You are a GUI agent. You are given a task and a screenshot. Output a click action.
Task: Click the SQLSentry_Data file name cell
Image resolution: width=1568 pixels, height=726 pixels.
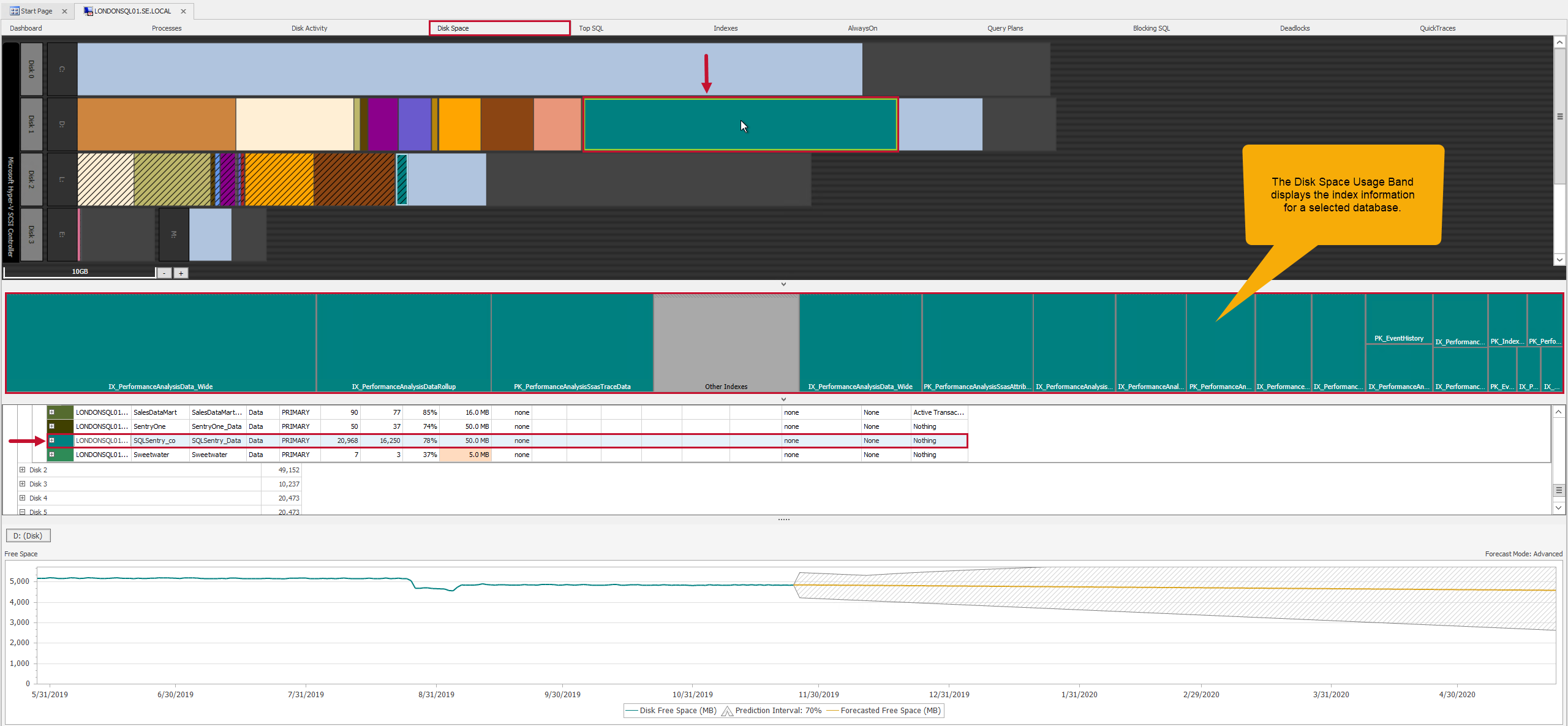click(x=217, y=441)
